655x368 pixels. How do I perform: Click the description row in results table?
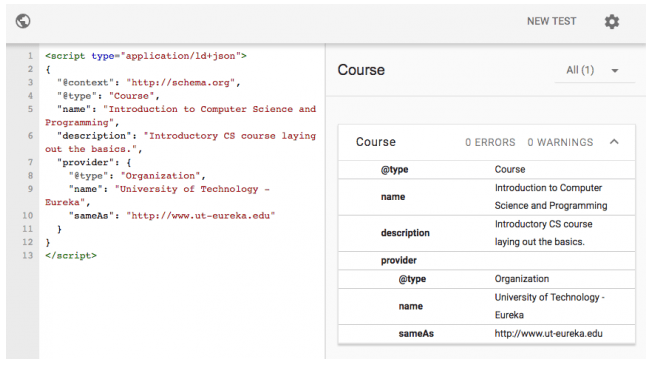point(487,233)
